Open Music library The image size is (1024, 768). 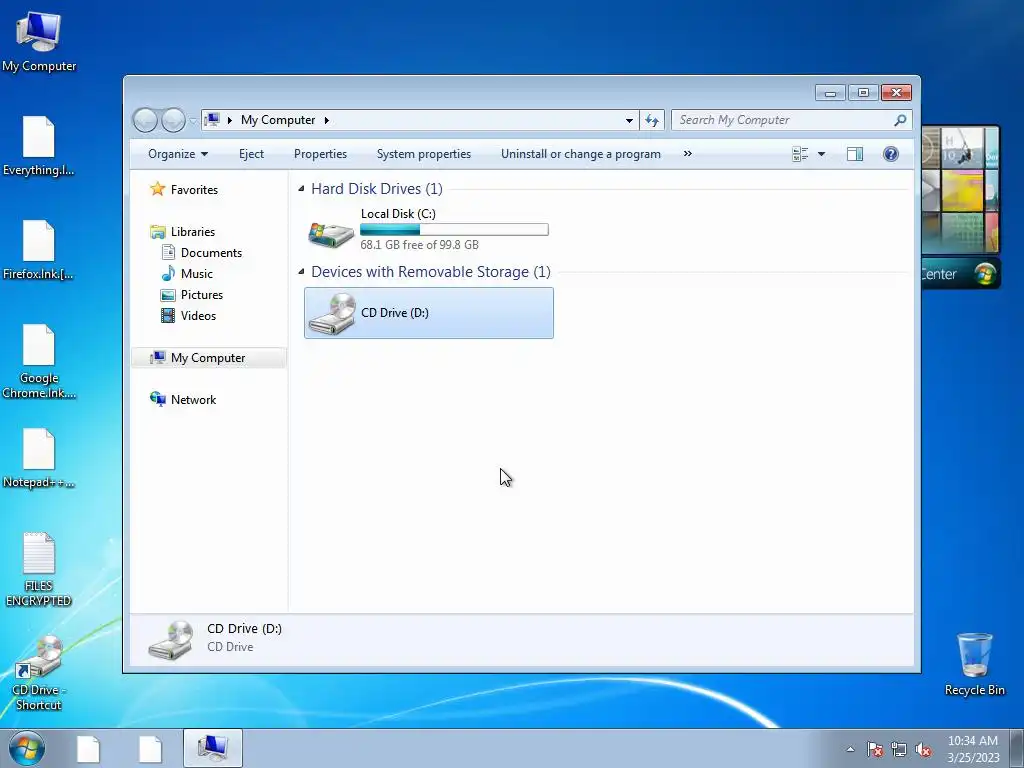coord(187,274)
